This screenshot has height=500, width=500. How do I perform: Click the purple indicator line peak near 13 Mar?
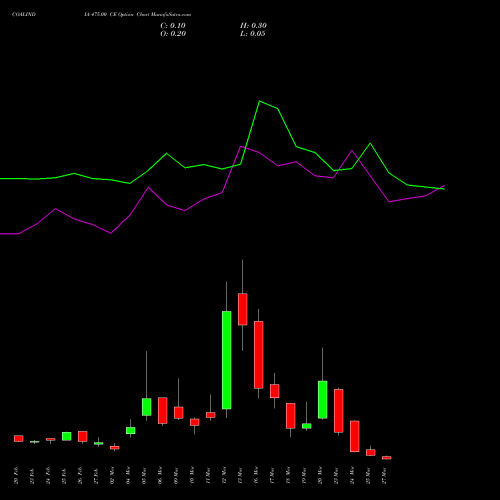241,146
